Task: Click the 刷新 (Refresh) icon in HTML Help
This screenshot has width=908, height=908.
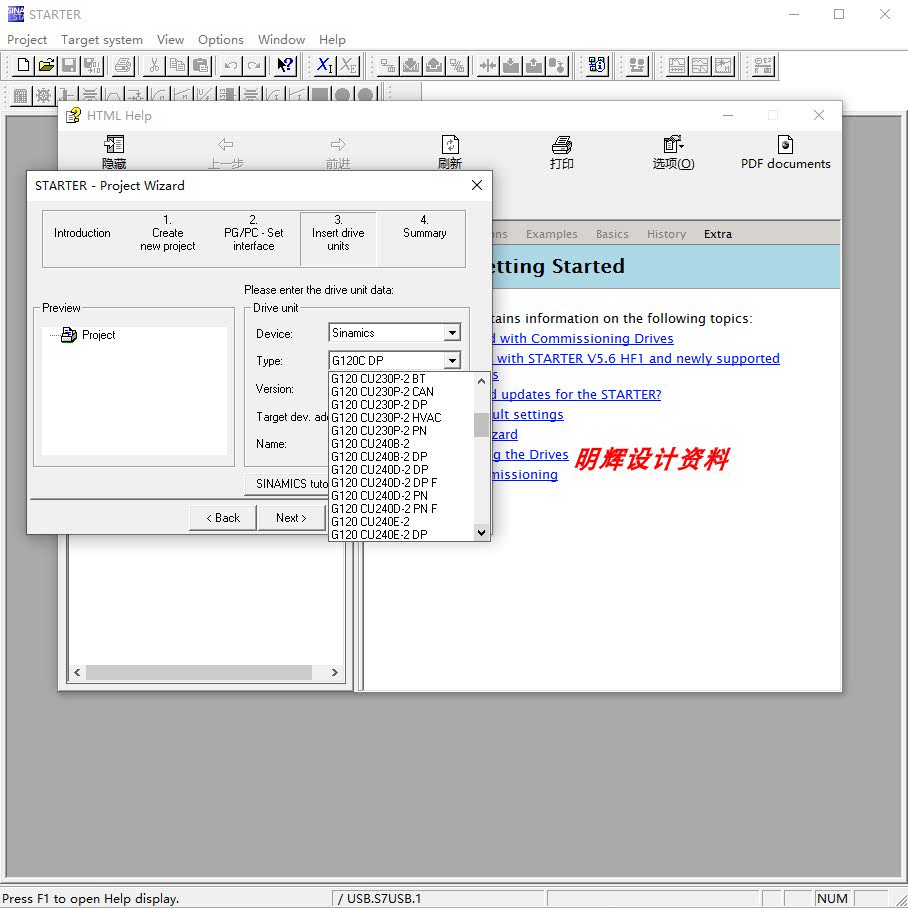Action: tap(450, 152)
